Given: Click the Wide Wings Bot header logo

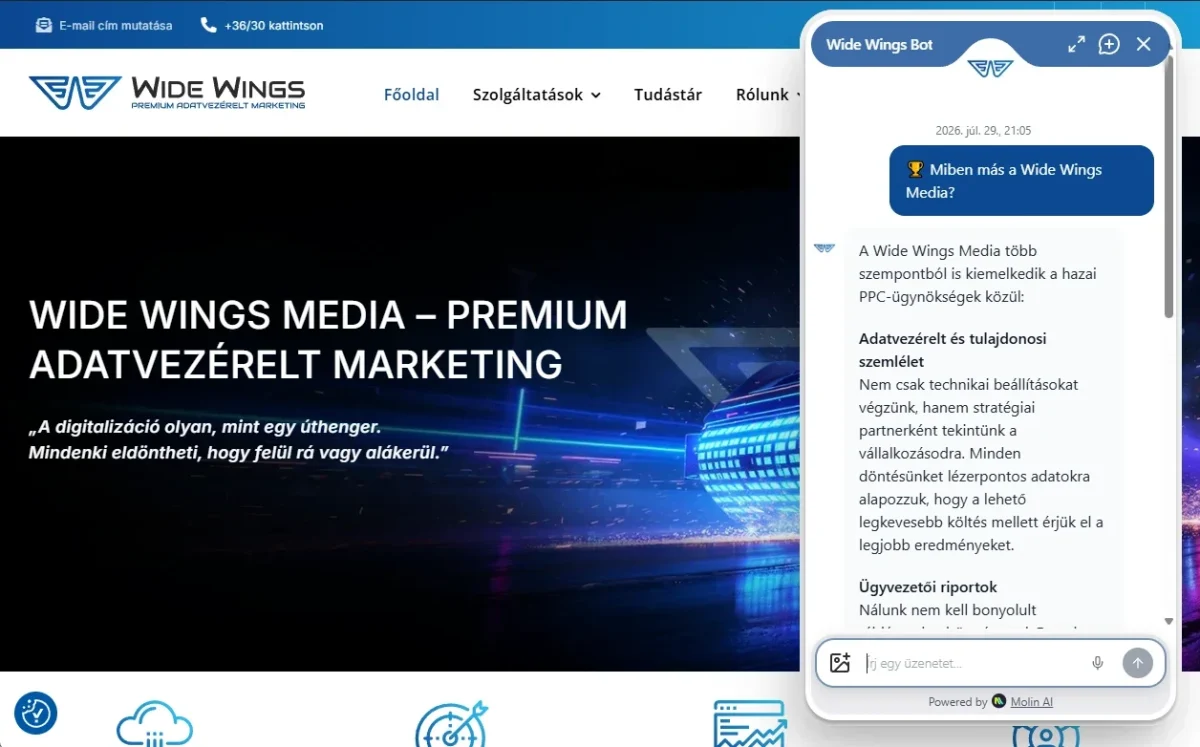Looking at the screenshot, I should click(x=990, y=67).
